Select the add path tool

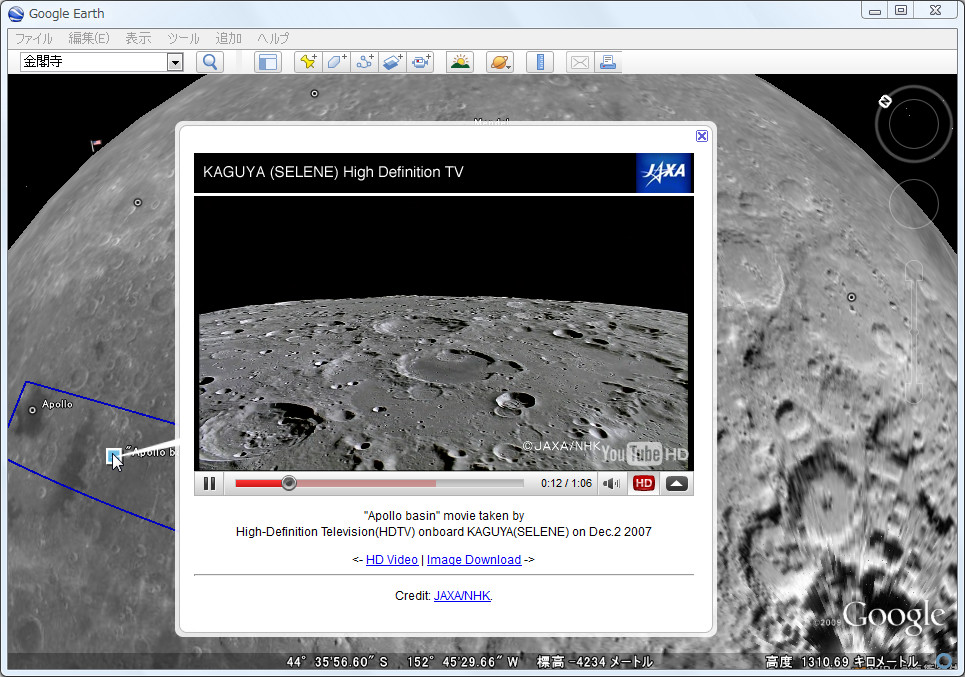pos(364,62)
